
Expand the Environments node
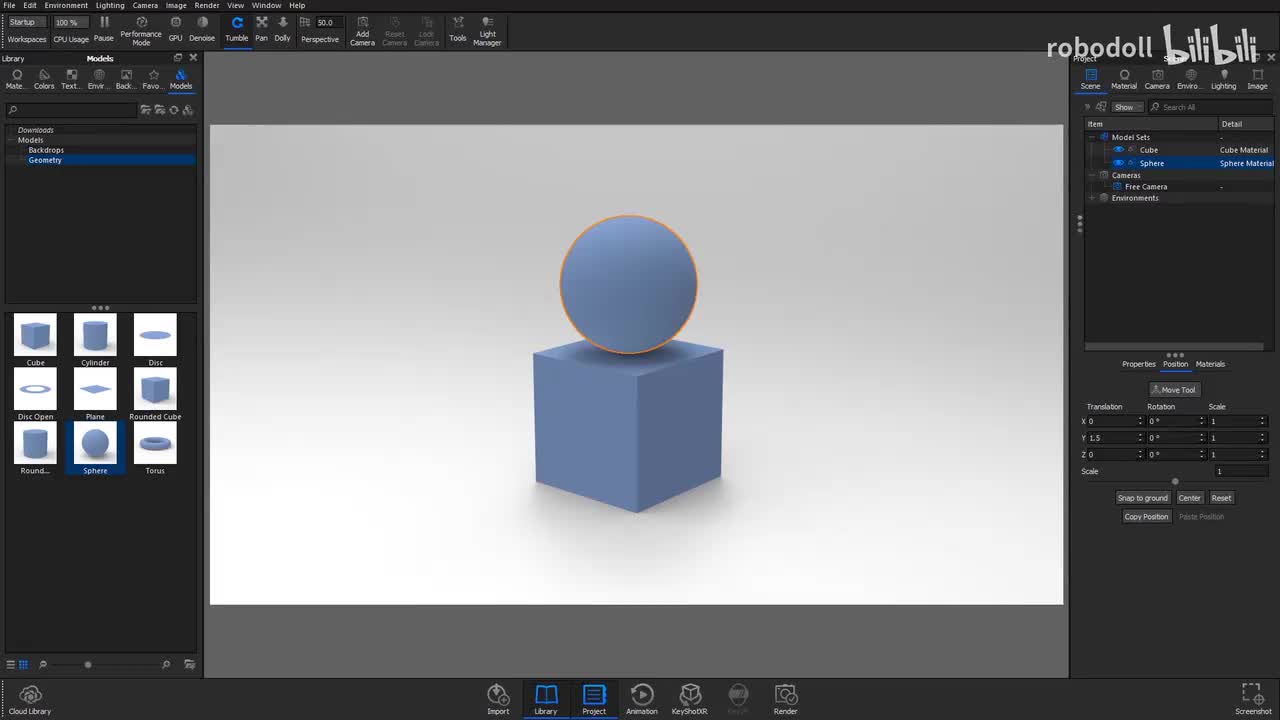coord(1092,198)
